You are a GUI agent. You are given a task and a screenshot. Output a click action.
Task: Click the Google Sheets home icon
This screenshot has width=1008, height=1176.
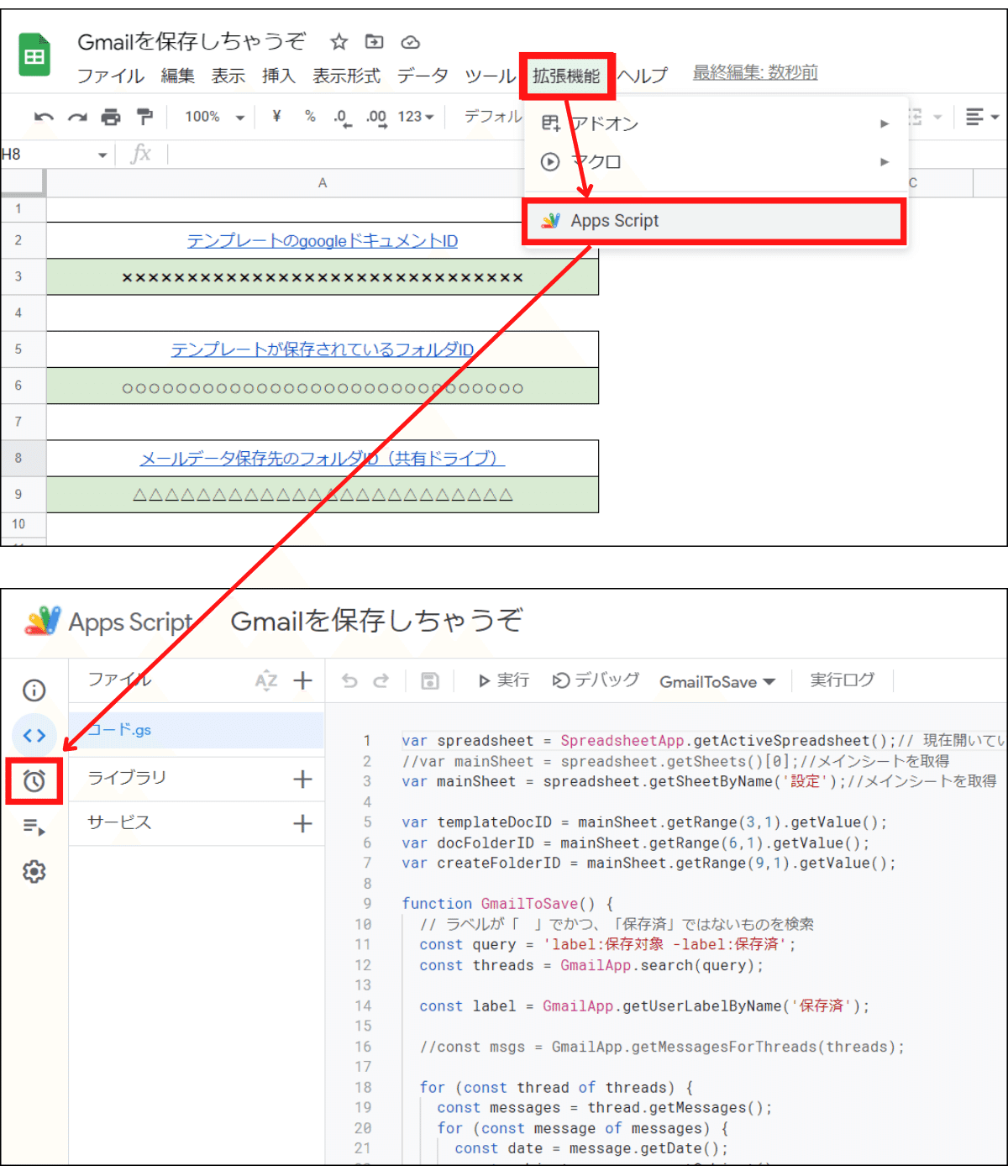[34, 55]
